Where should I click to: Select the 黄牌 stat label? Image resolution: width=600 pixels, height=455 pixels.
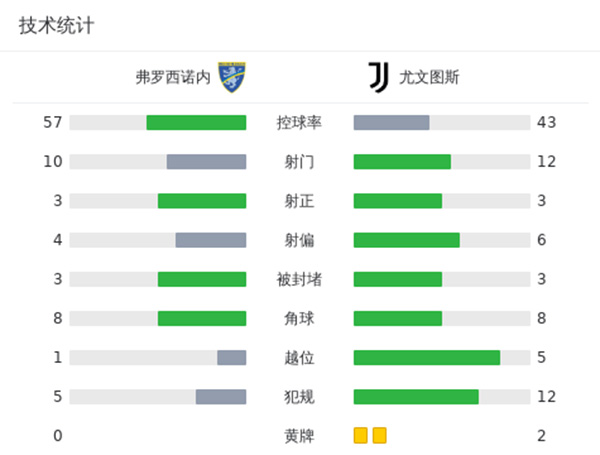click(299, 435)
